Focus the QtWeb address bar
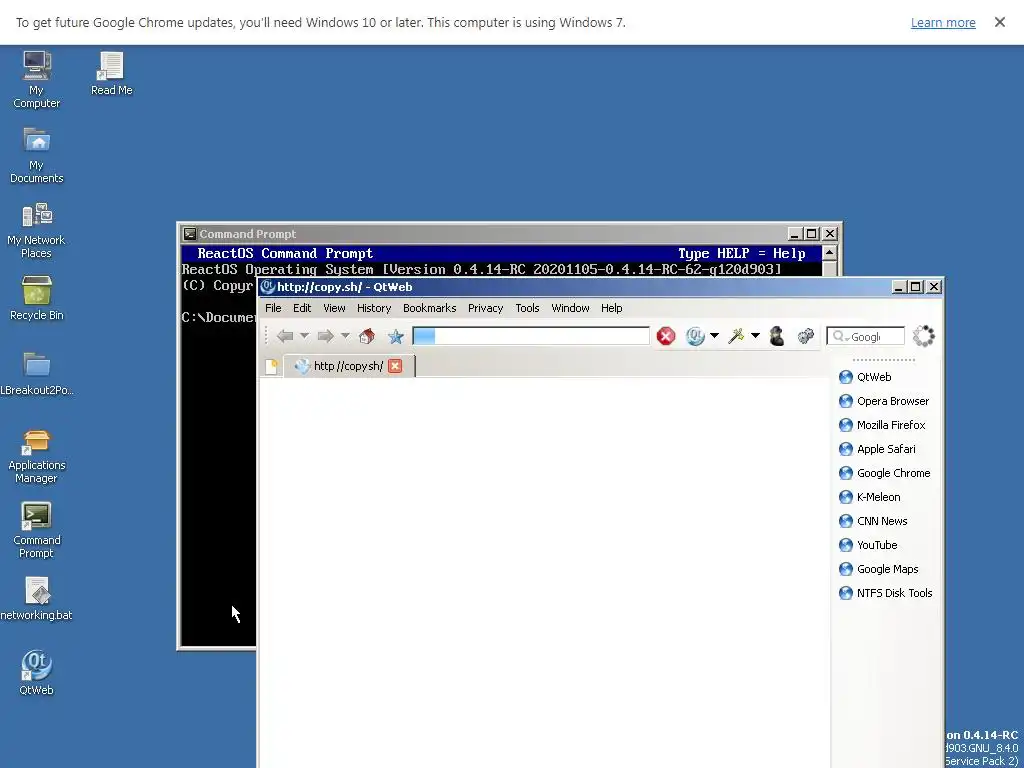 [x=531, y=336]
